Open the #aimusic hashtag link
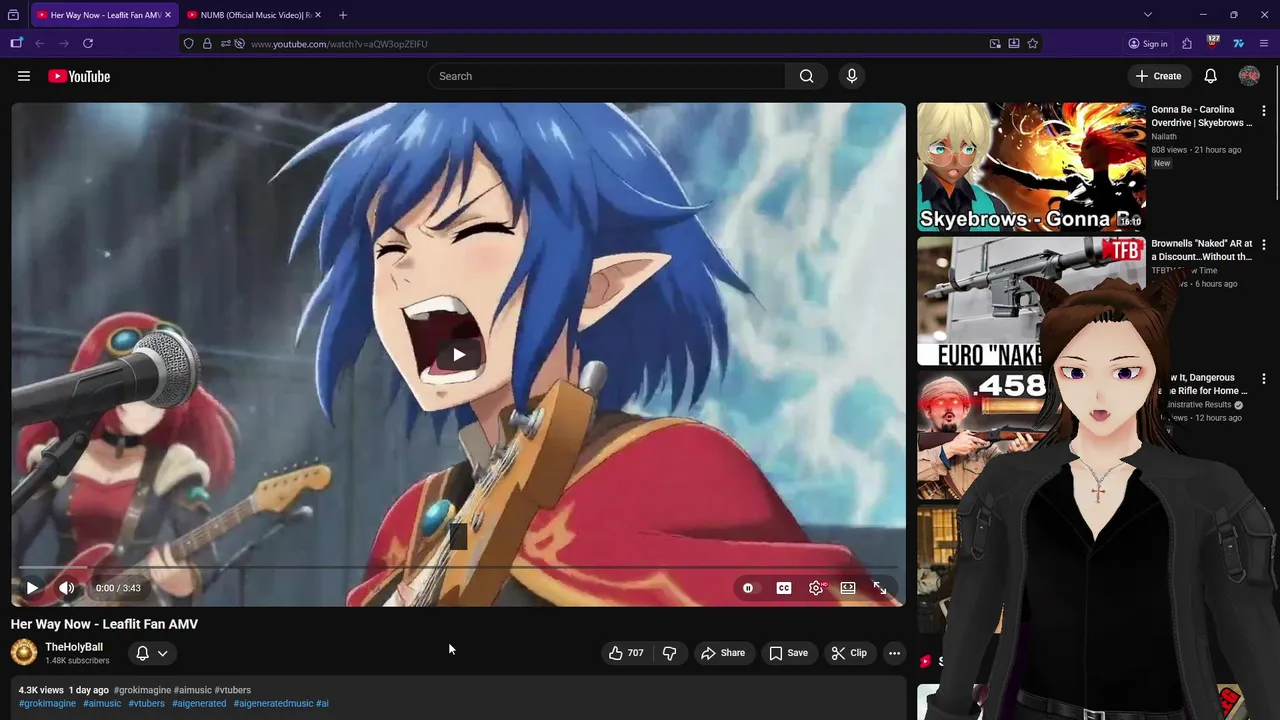1280x720 pixels. click(102, 704)
